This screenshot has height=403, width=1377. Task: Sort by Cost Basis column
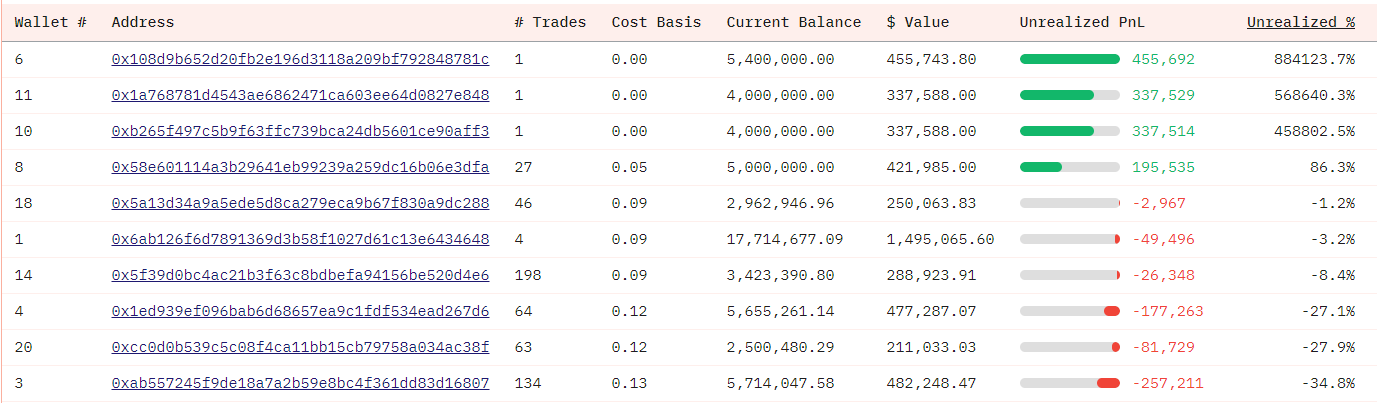pos(656,22)
